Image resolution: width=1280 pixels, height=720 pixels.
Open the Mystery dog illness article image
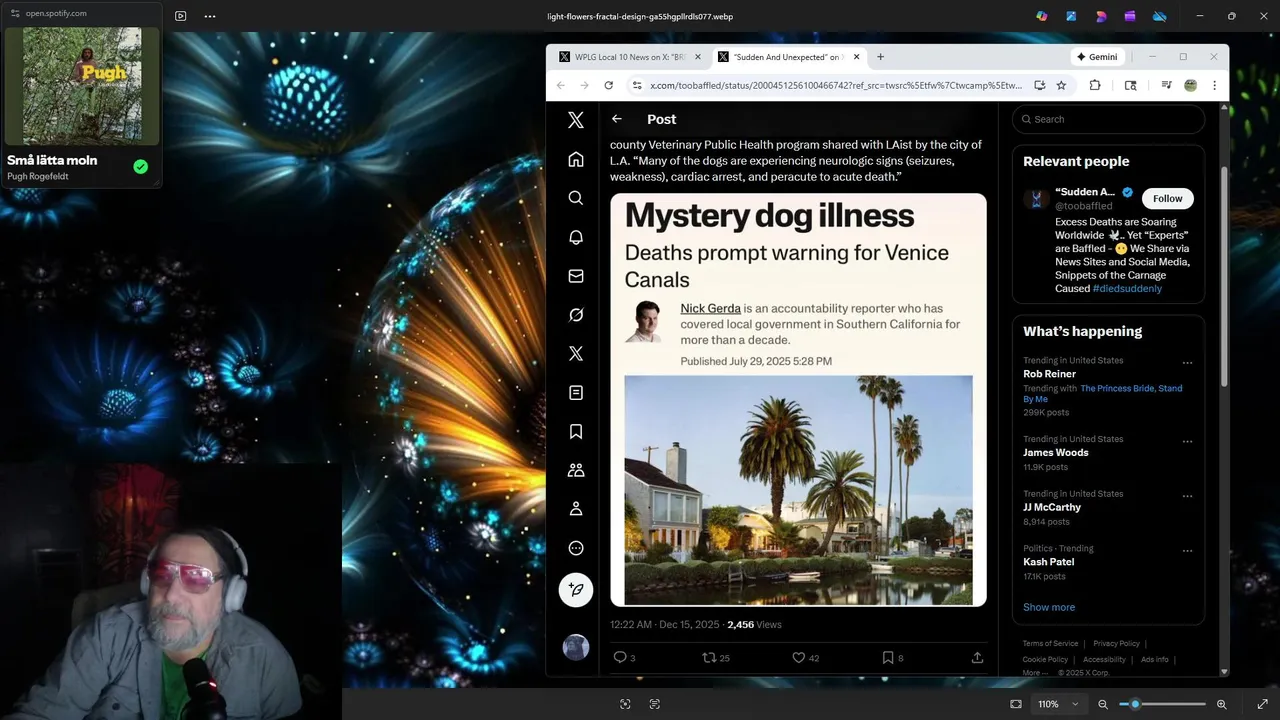[798, 400]
